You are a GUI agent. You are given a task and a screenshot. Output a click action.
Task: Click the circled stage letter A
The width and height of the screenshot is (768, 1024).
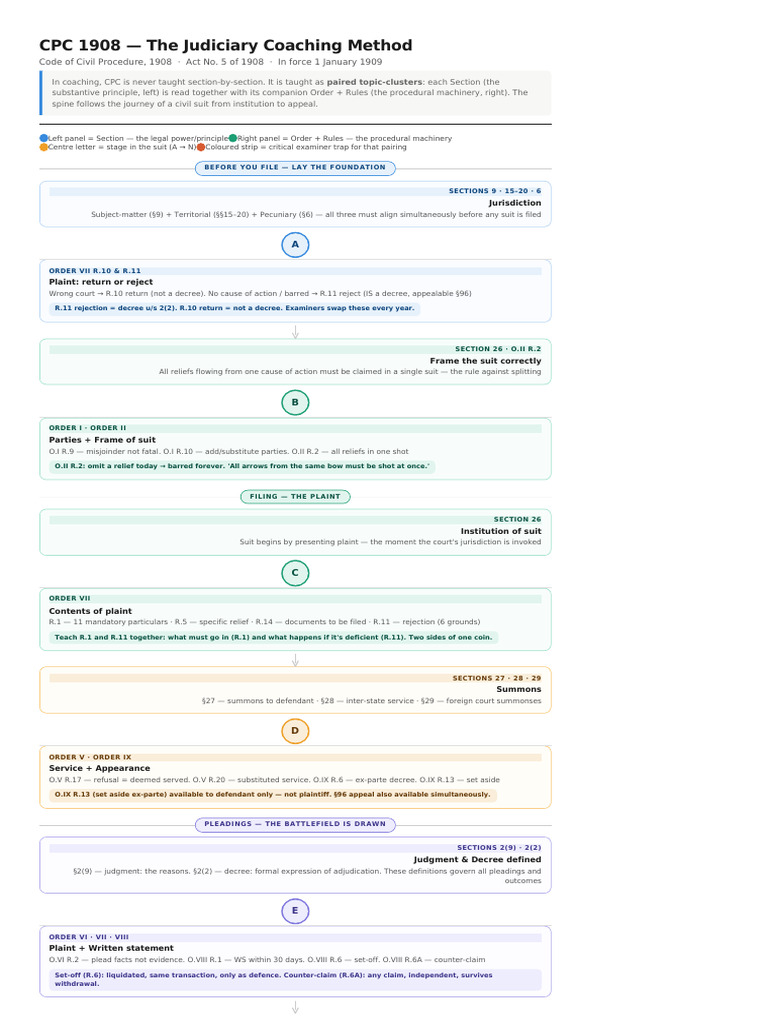[x=295, y=244]
